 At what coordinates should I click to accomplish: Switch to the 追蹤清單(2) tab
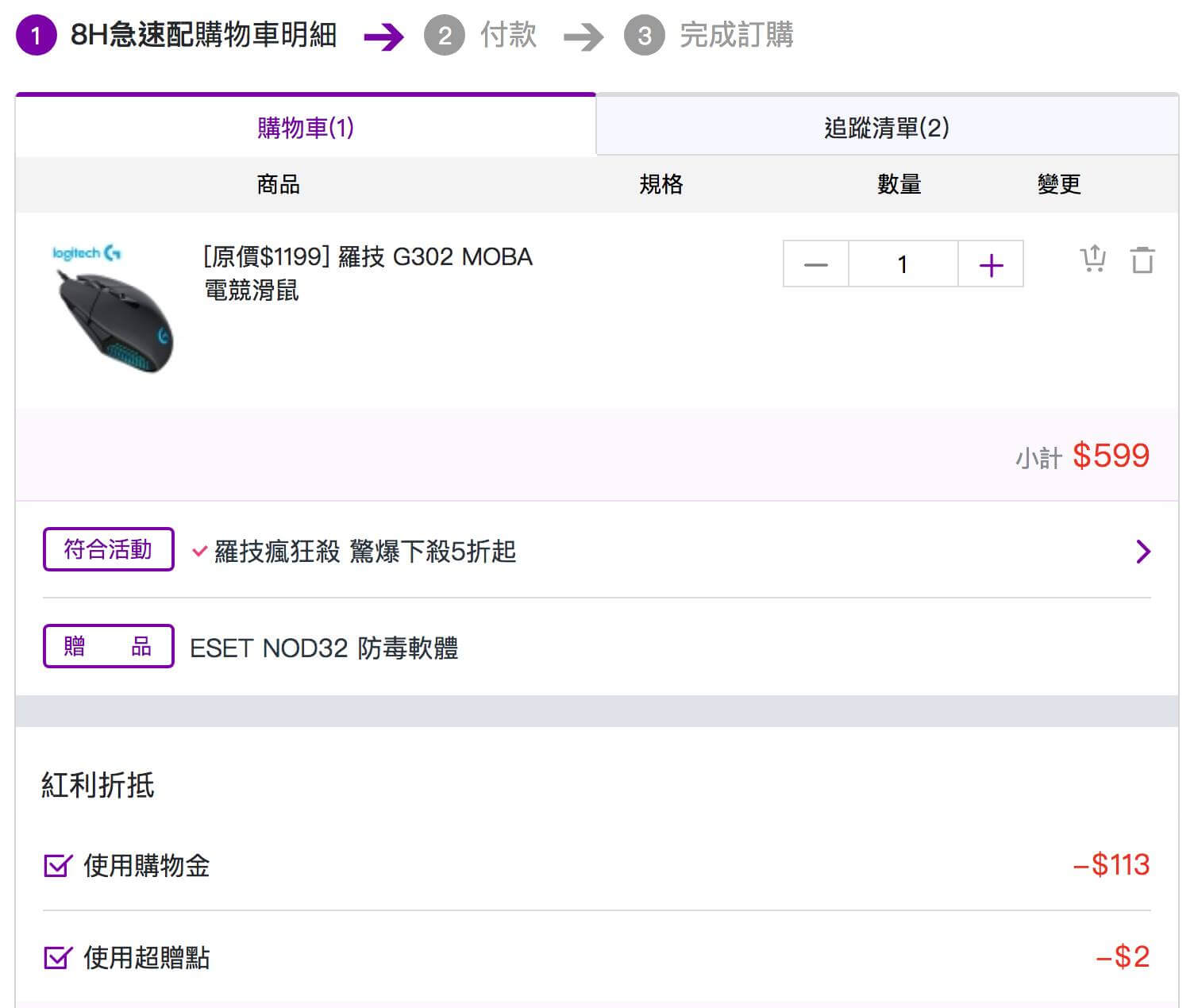[x=886, y=127]
